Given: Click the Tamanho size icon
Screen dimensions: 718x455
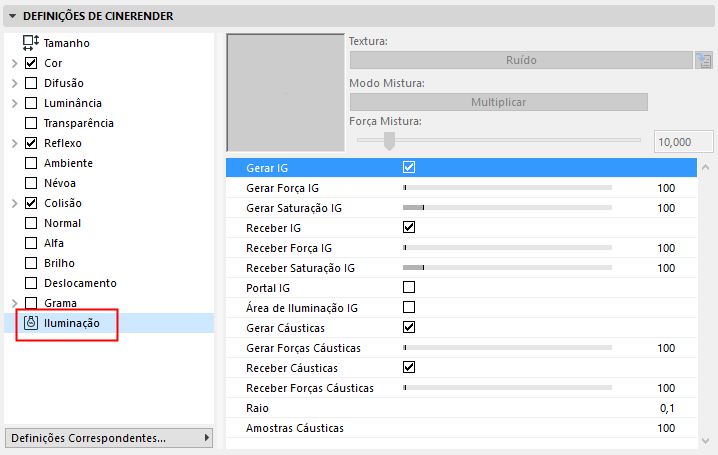Looking at the screenshot, I should pyautogui.click(x=30, y=43).
